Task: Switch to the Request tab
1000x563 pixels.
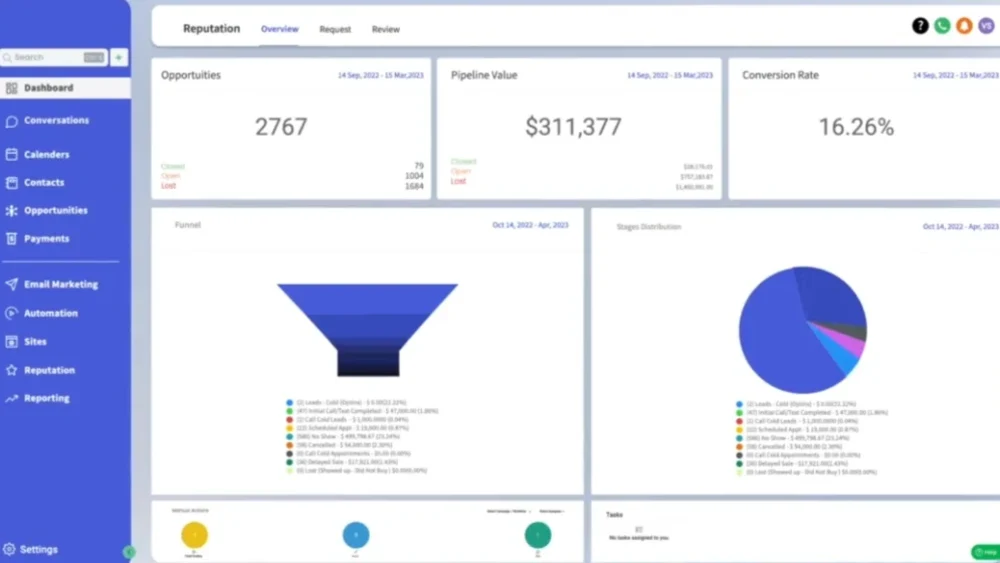Action: pos(335,29)
